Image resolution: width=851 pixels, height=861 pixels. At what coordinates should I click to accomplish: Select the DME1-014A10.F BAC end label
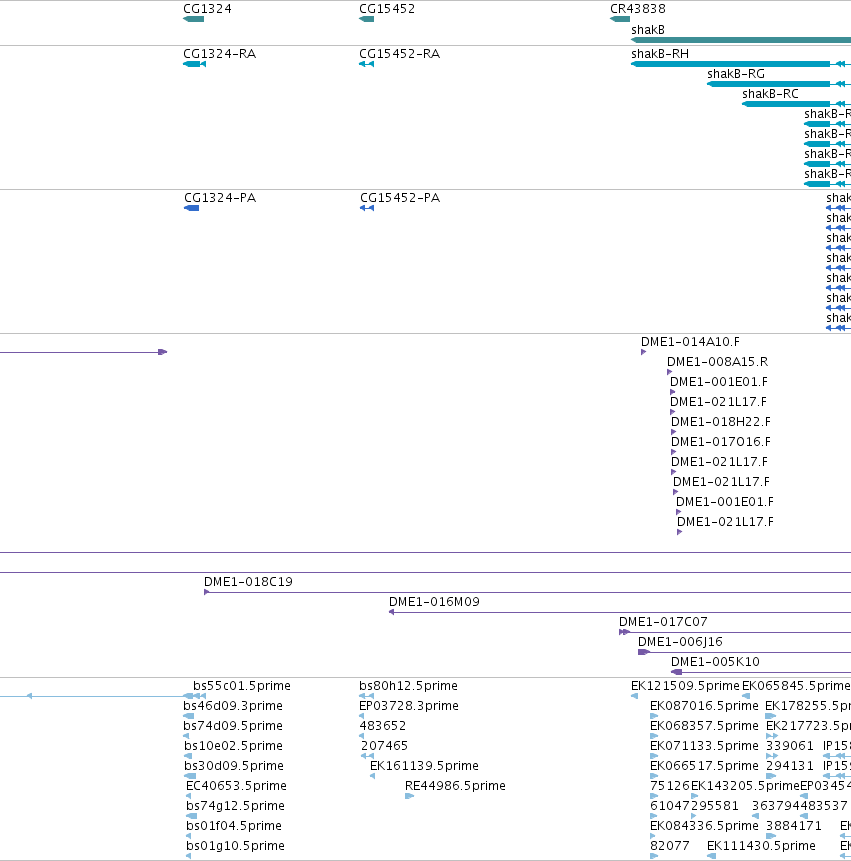coord(690,342)
